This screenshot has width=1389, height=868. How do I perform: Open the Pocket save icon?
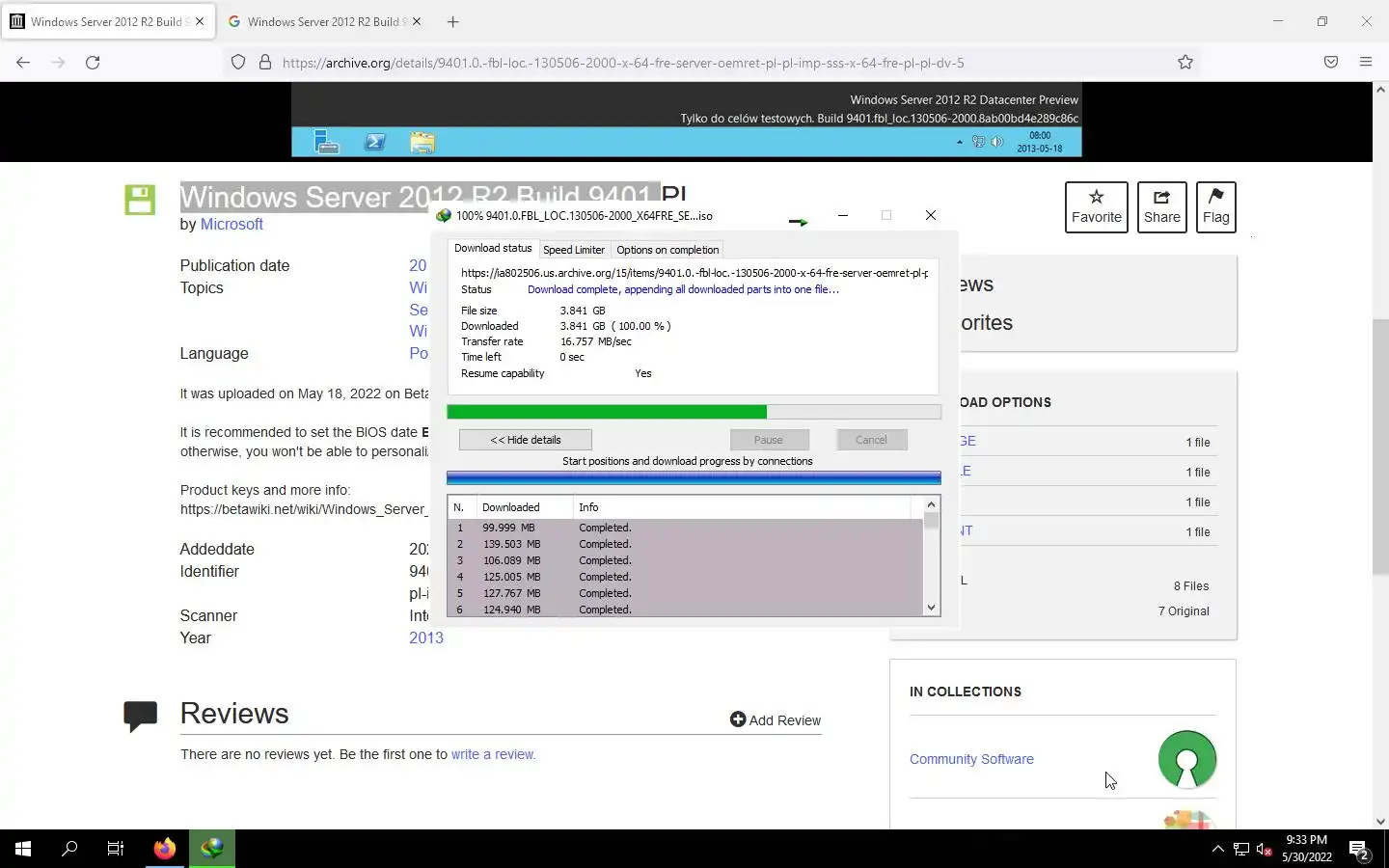click(1331, 62)
